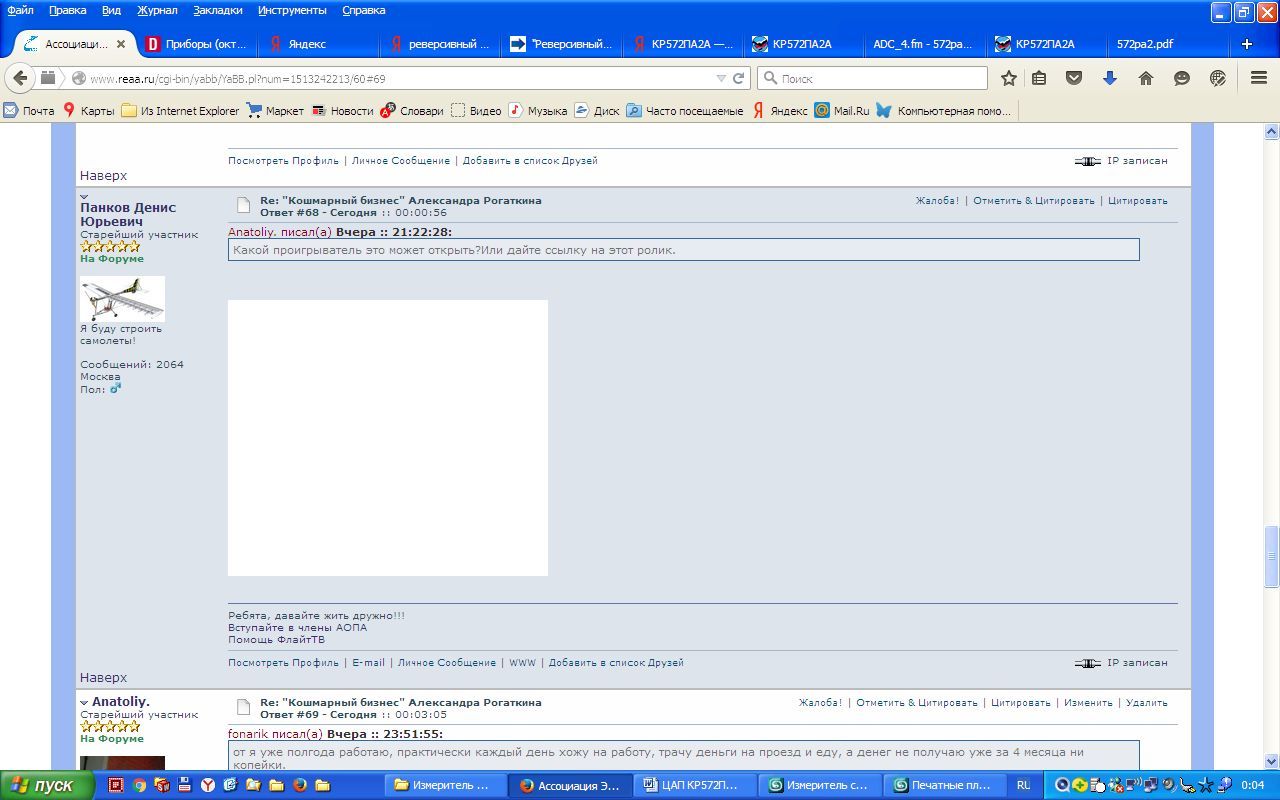Open the Pocket icon in the toolbar
Image resolution: width=1280 pixels, height=800 pixels.
point(1074,78)
